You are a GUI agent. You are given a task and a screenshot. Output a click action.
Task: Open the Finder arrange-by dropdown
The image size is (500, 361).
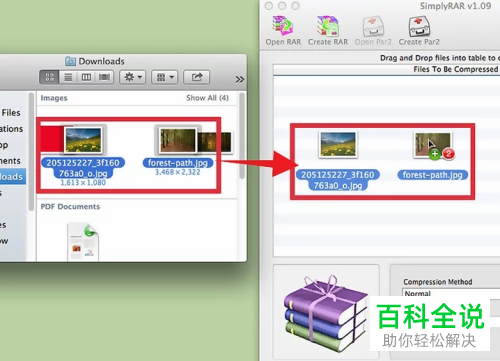(x=165, y=77)
